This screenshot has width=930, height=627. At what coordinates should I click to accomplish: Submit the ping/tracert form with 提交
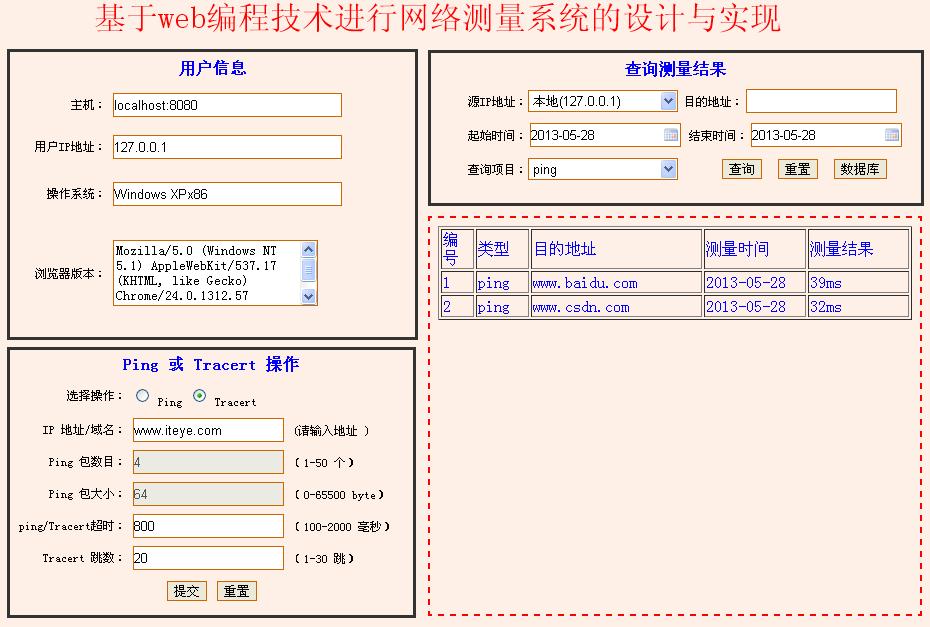click(x=186, y=591)
